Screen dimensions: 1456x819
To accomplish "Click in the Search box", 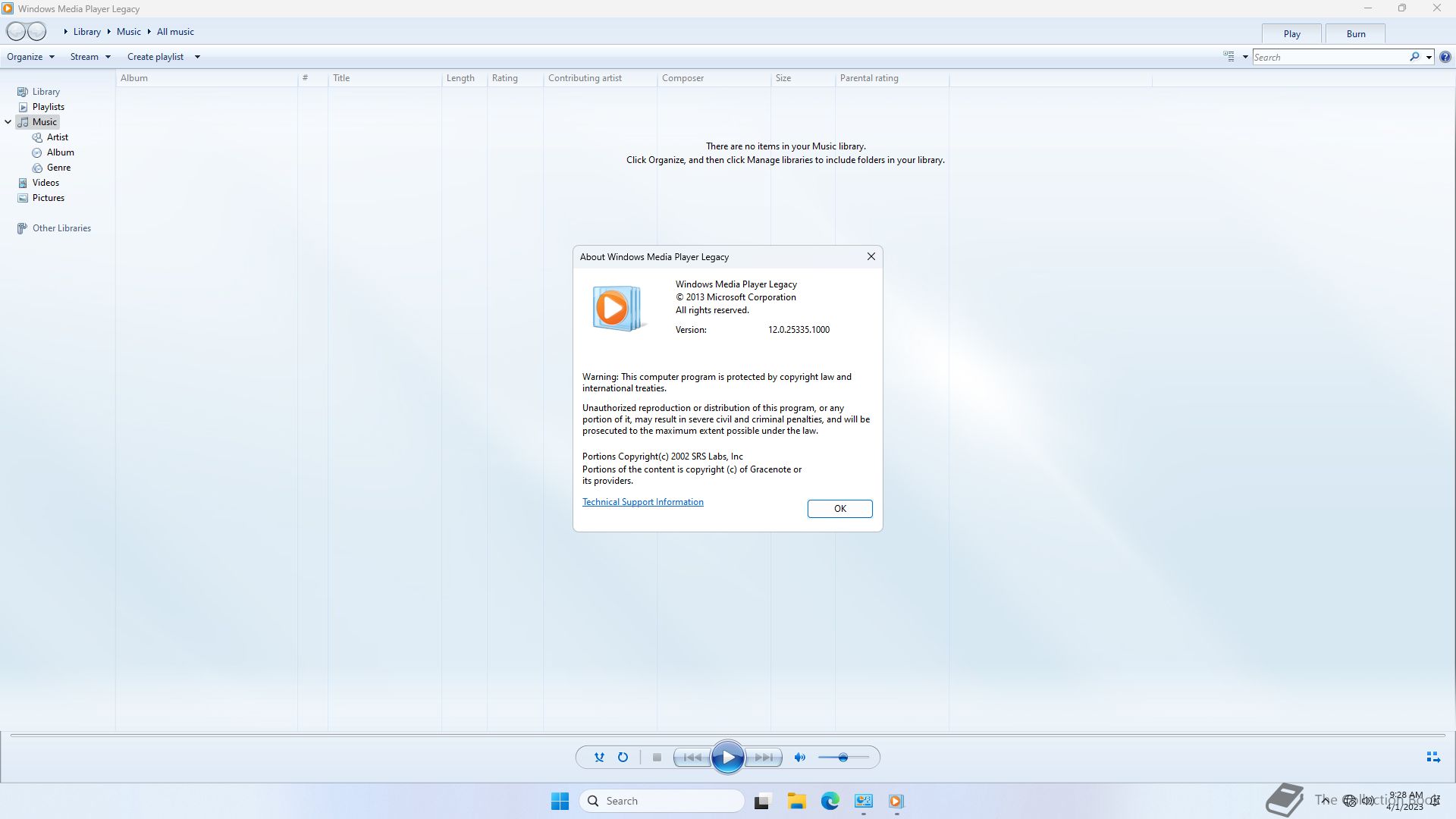I will (x=1330, y=57).
